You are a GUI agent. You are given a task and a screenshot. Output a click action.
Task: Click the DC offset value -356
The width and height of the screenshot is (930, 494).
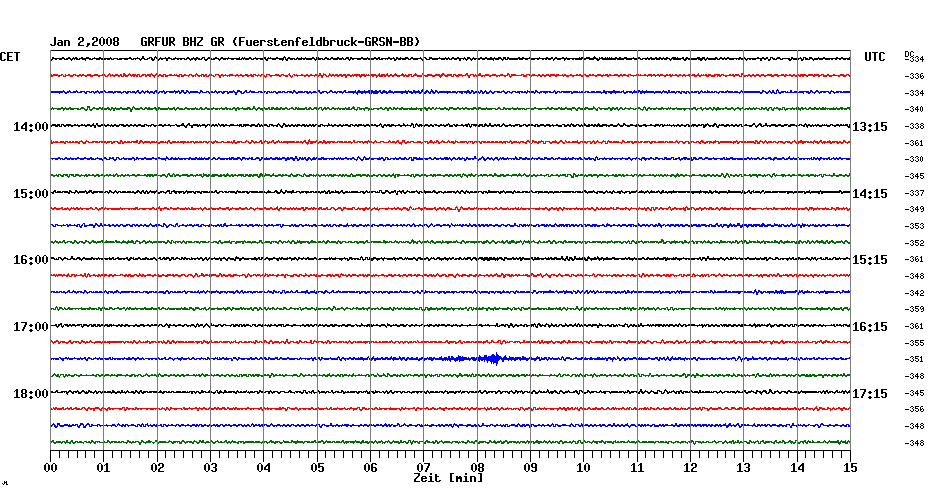click(914, 409)
